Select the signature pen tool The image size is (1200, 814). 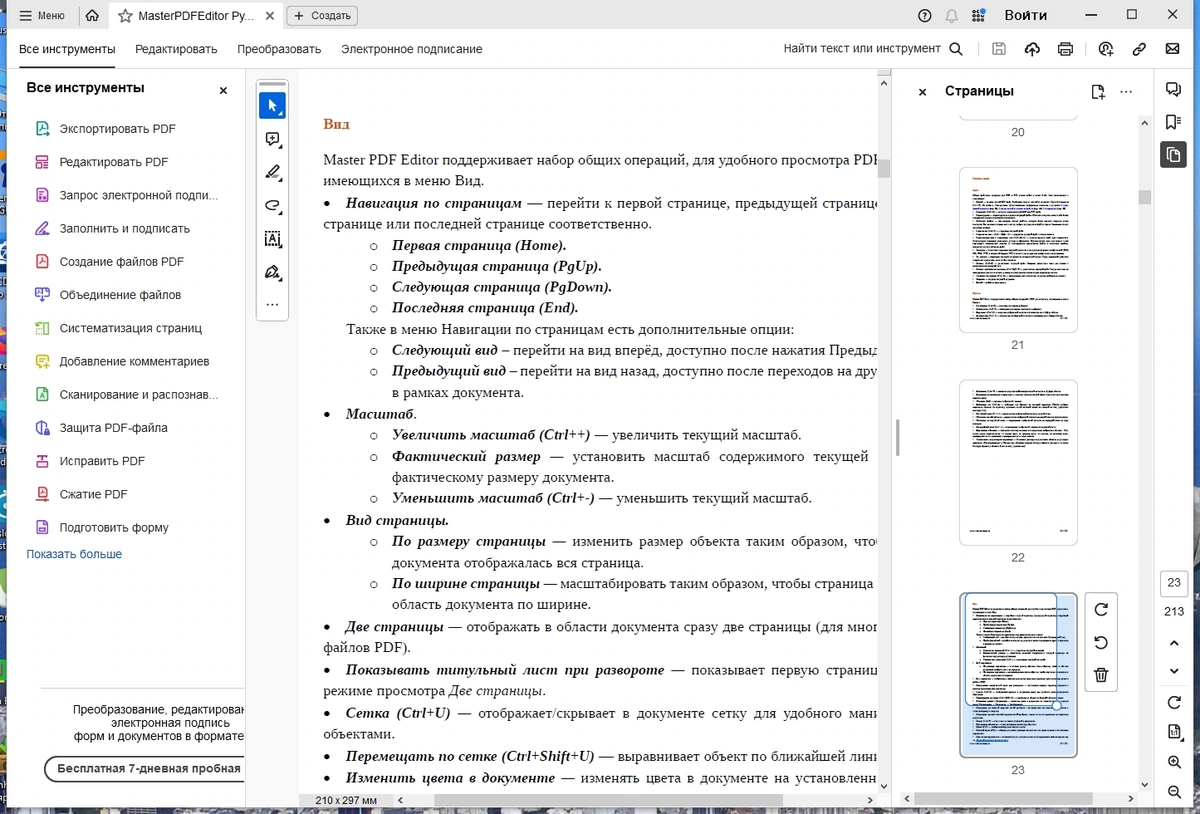[x=272, y=272]
